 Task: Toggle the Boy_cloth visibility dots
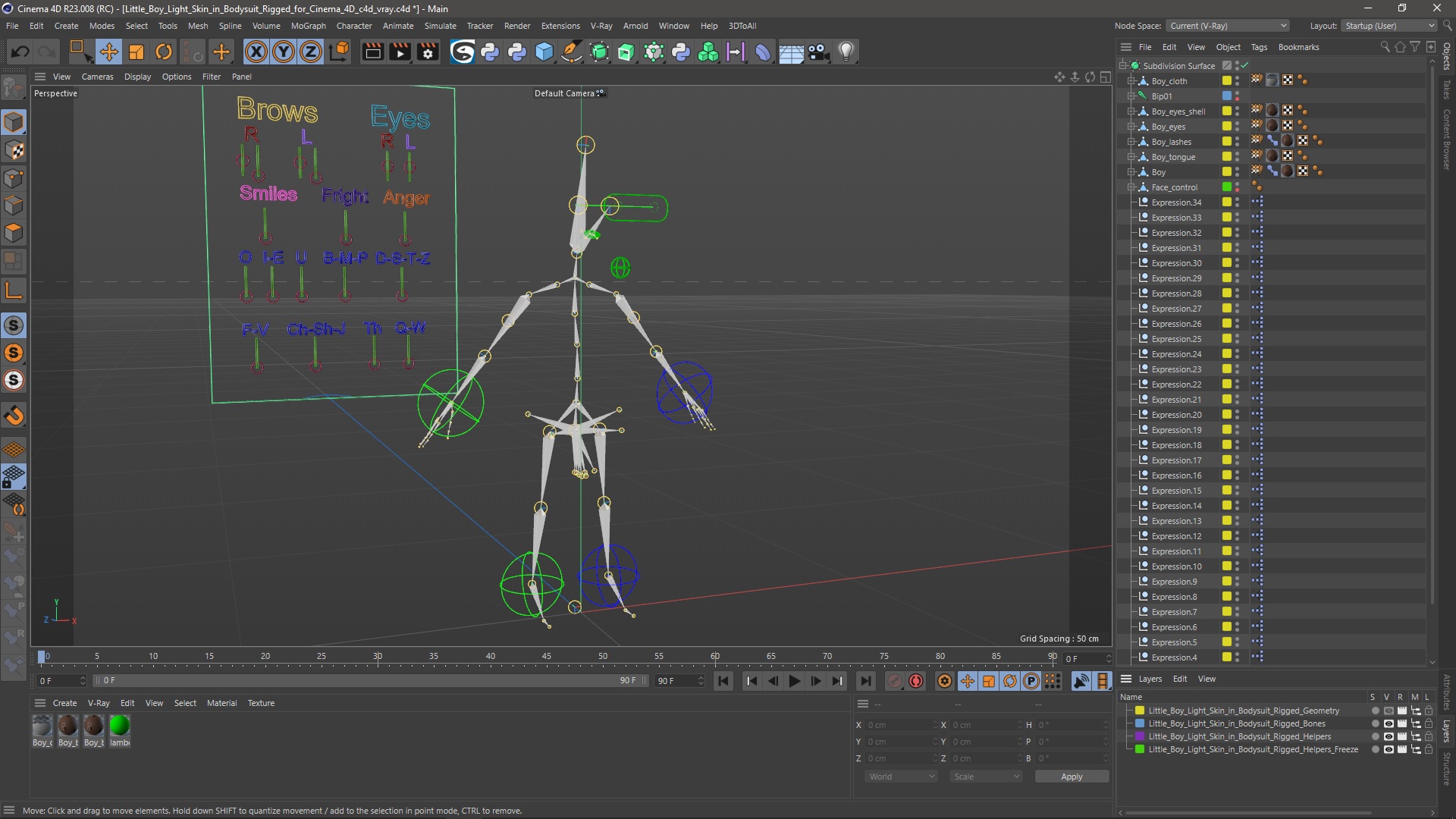coord(1238,80)
